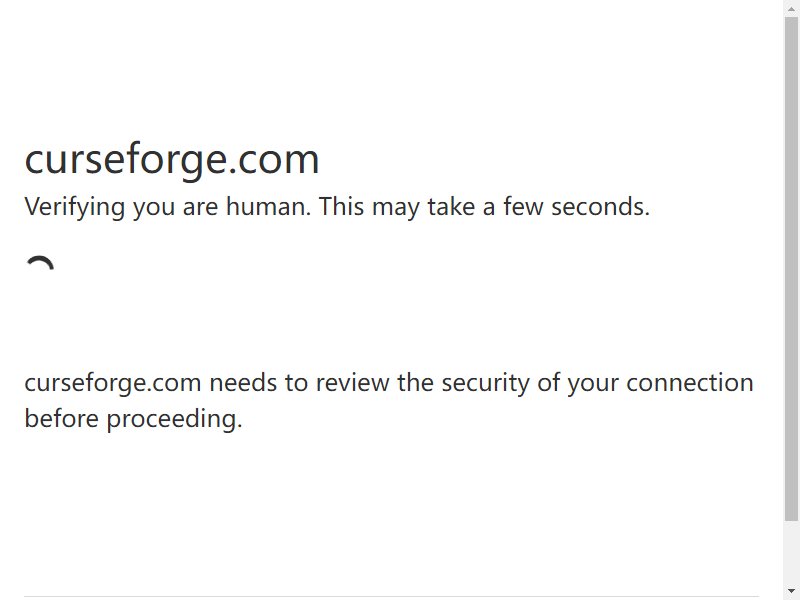Viewport: 800px width, 600px height.
Task: Click the scrollbar up arrow
Action: 791,8
